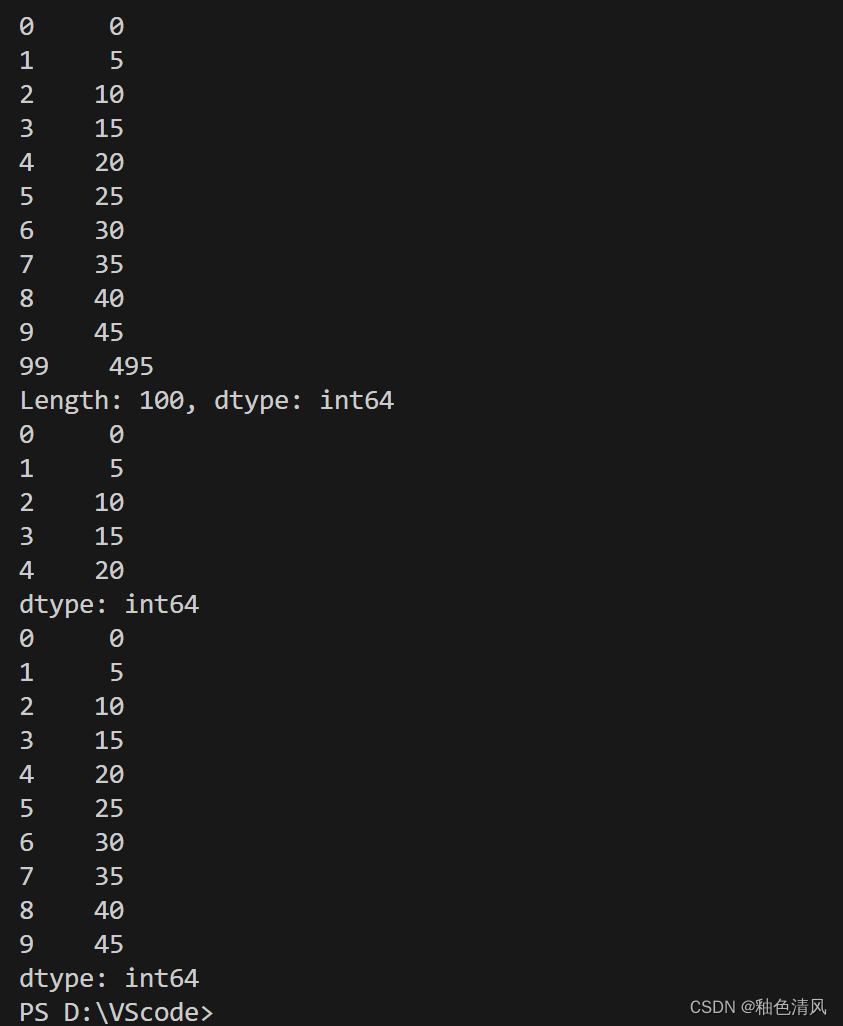Click the "D:\VScode" path in the prompt
Image resolution: width=843 pixels, height=1026 pixels.
(x=131, y=1012)
